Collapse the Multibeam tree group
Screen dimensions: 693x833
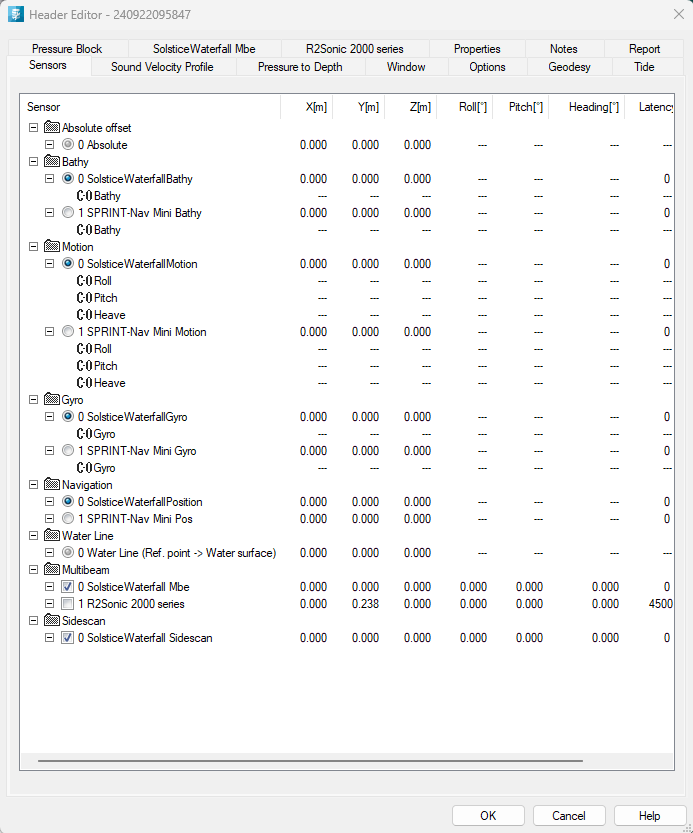pyautogui.click(x=33, y=570)
